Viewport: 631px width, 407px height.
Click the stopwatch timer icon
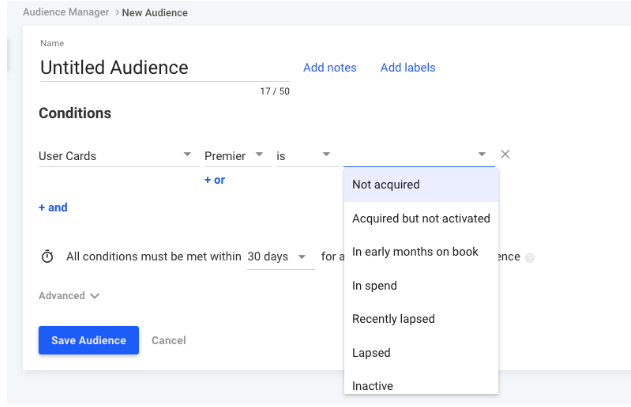[47, 256]
